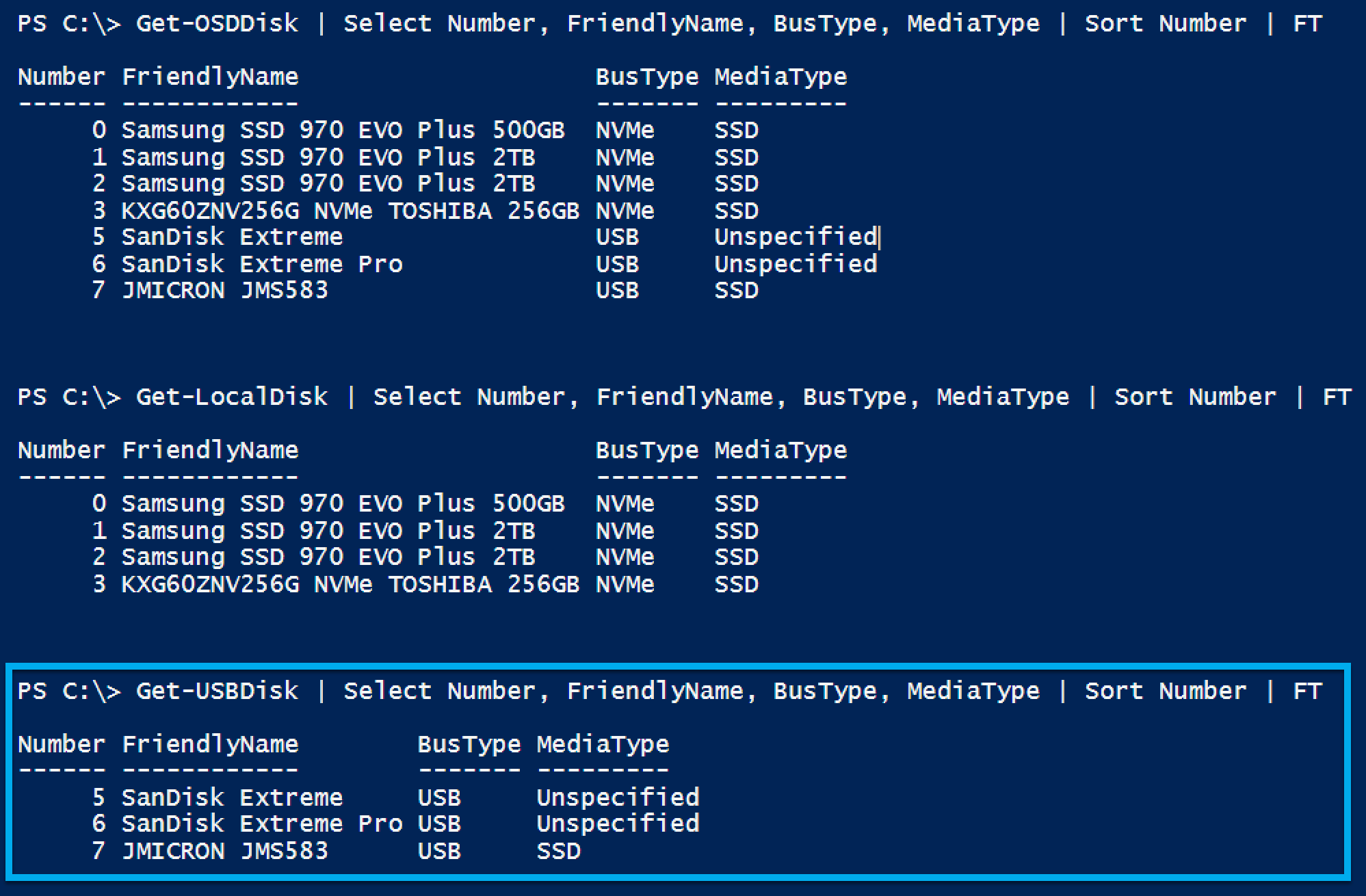
Task: Select disk 5 'SanDisk Extreme' in Get-USBDisk output
Action: pyautogui.click(x=232, y=798)
